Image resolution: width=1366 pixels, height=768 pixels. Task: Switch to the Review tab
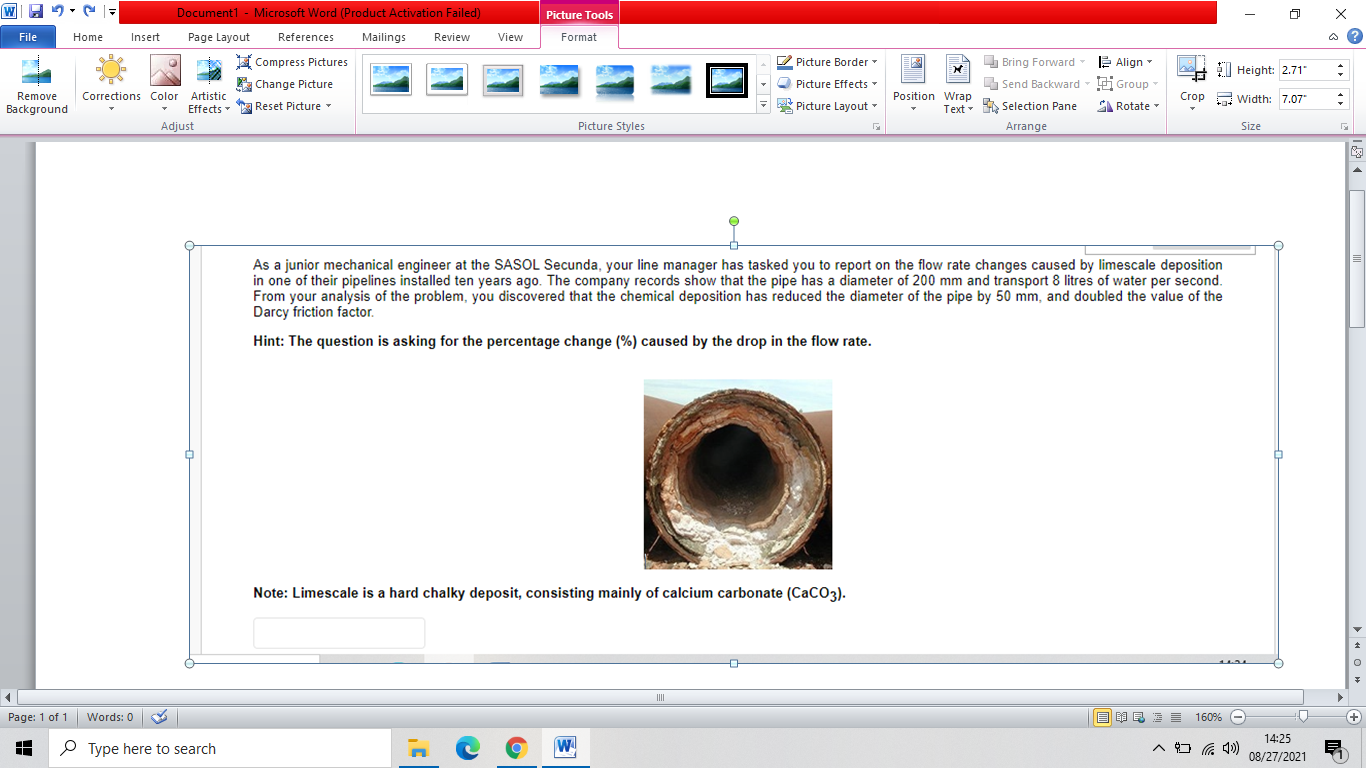pos(451,37)
